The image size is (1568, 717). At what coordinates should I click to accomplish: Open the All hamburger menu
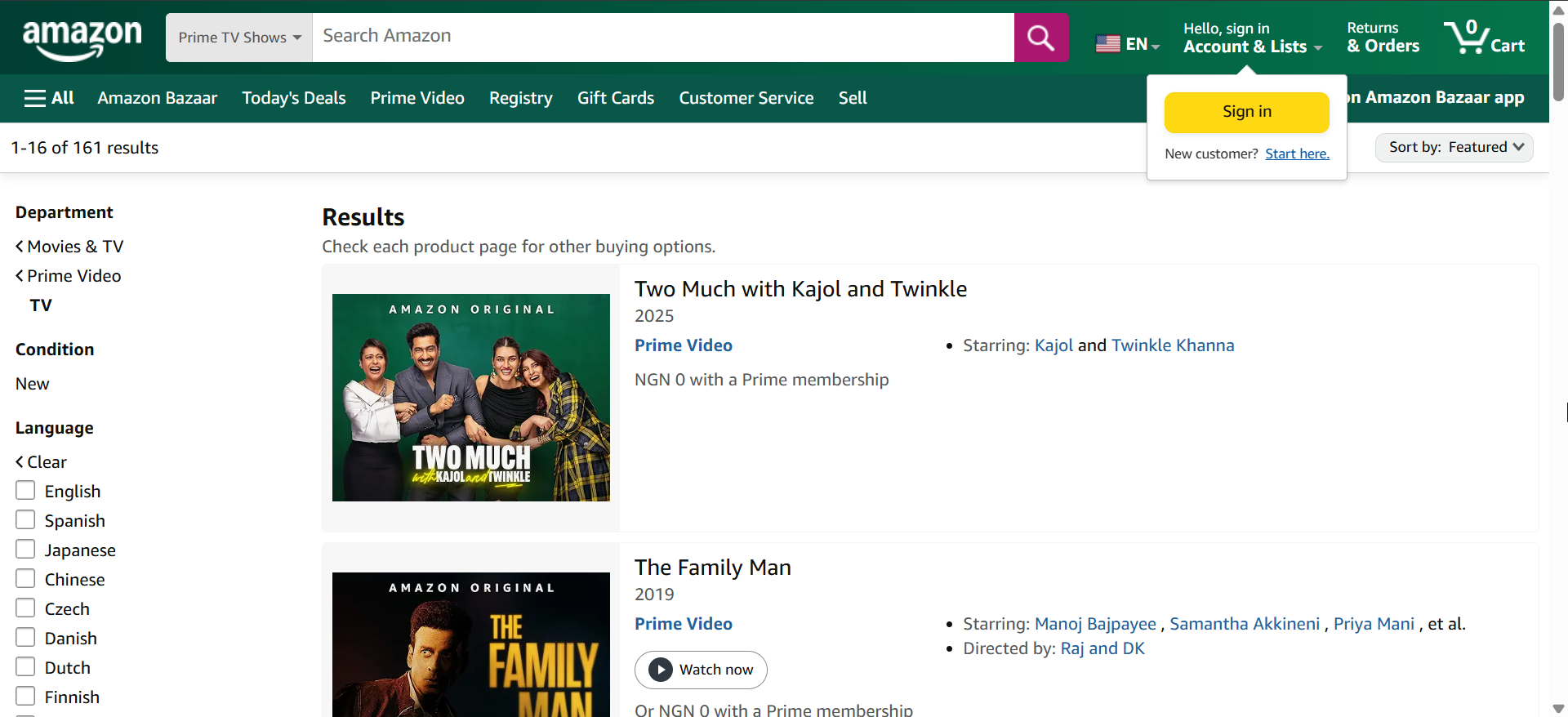[49, 98]
